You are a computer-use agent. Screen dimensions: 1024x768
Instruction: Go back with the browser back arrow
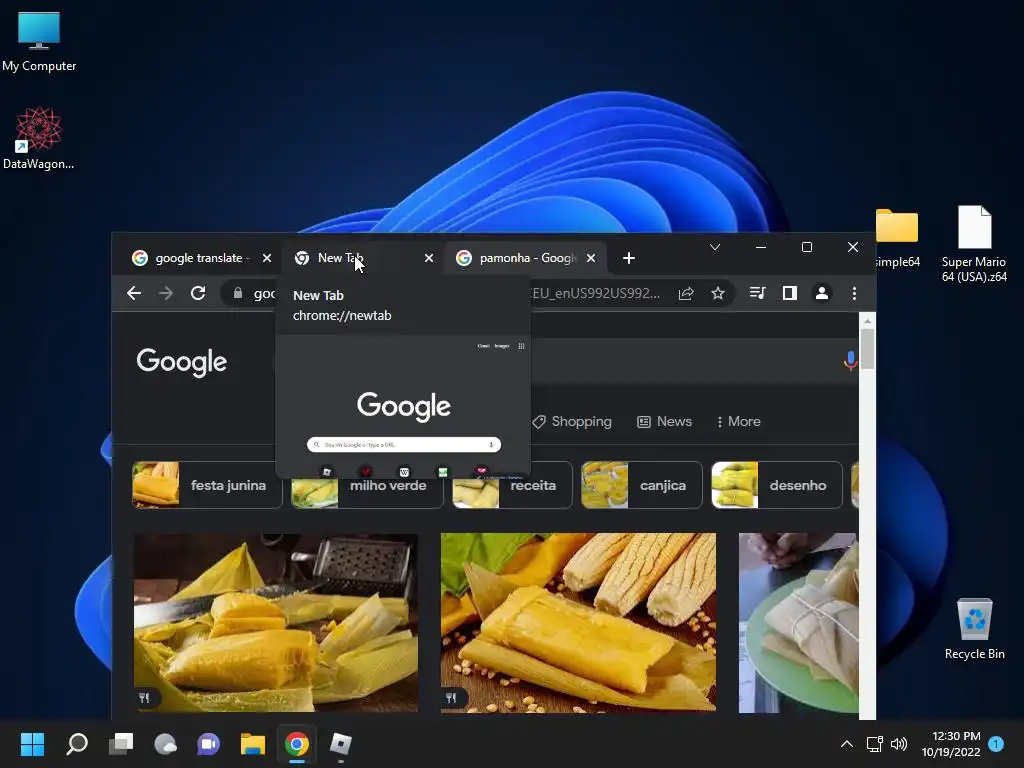134,293
